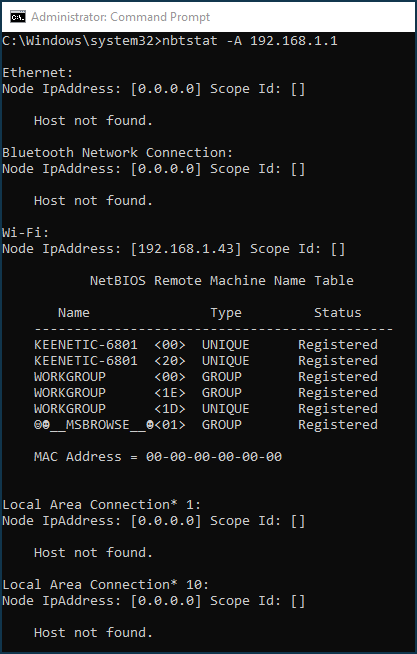The height and width of the screenshot is (654, 417).
Task: Click the NetBIOS Remote Machine Name Table heading
Action: (x=221, y=280)
